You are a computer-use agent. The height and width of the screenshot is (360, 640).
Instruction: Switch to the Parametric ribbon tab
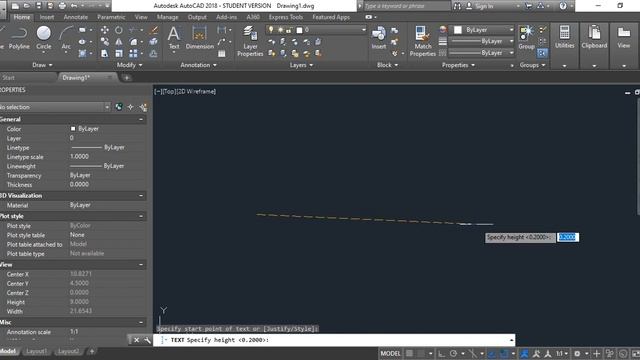[111, 17]
